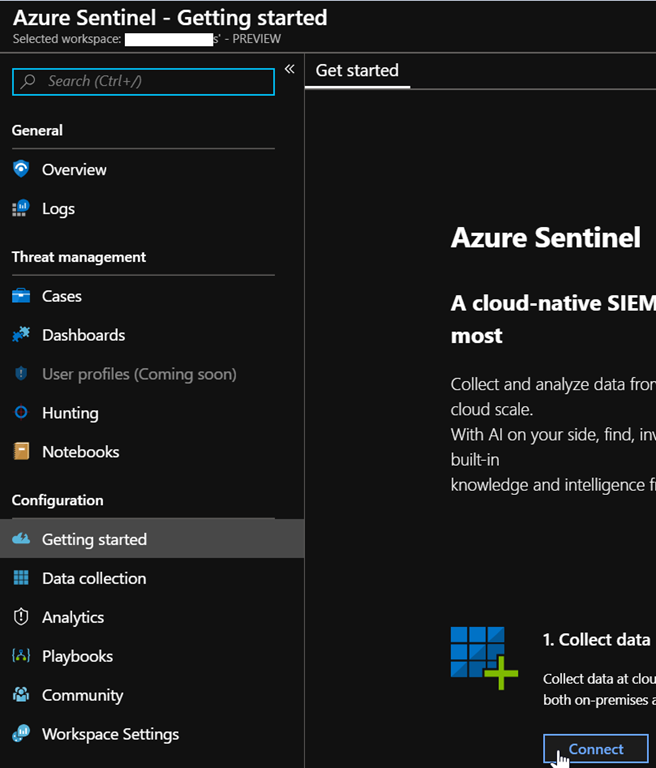Click the Collect data tiles icon

pos(484,657)
